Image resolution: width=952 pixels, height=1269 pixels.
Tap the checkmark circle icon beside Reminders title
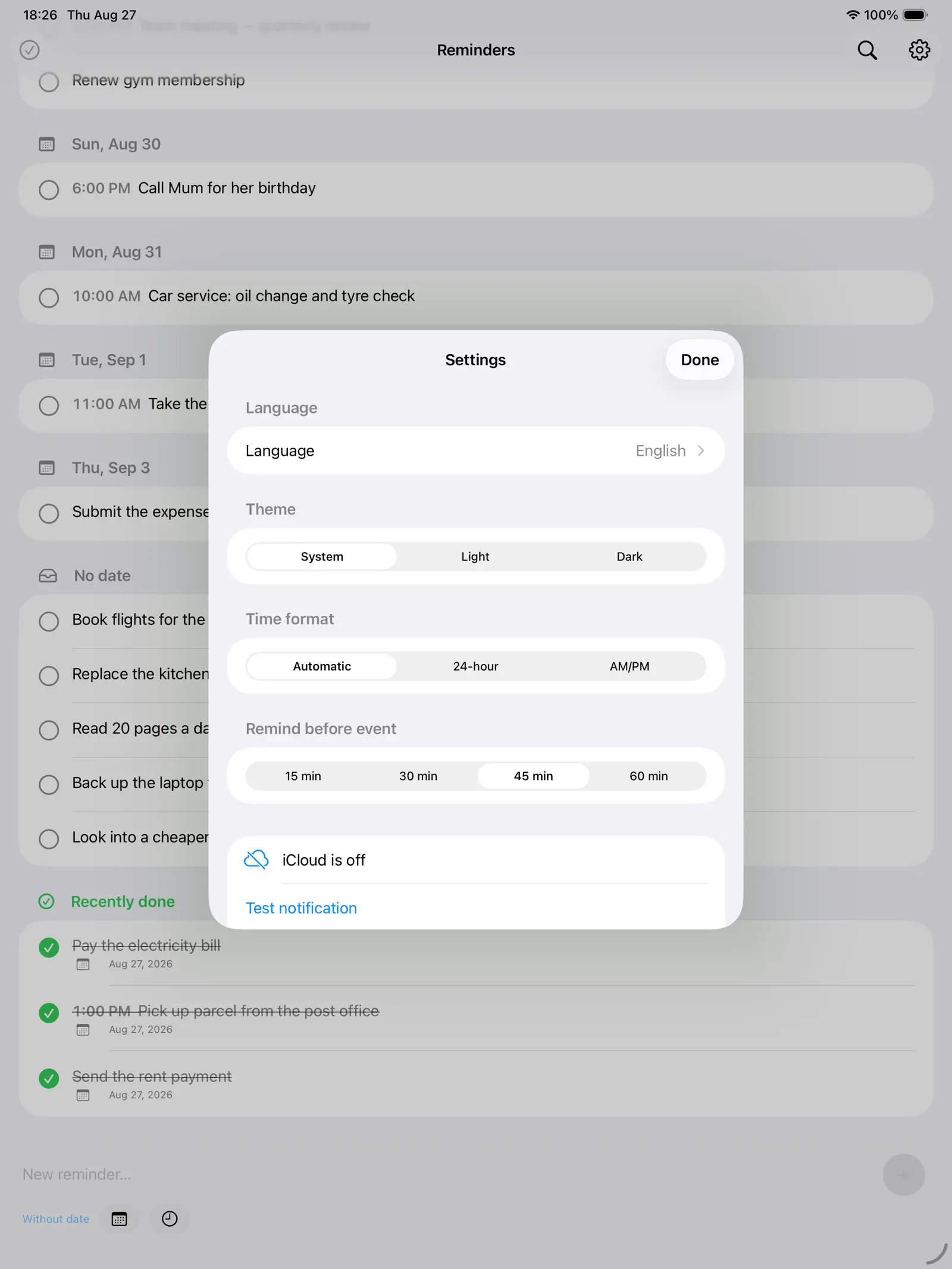[30, 50]
